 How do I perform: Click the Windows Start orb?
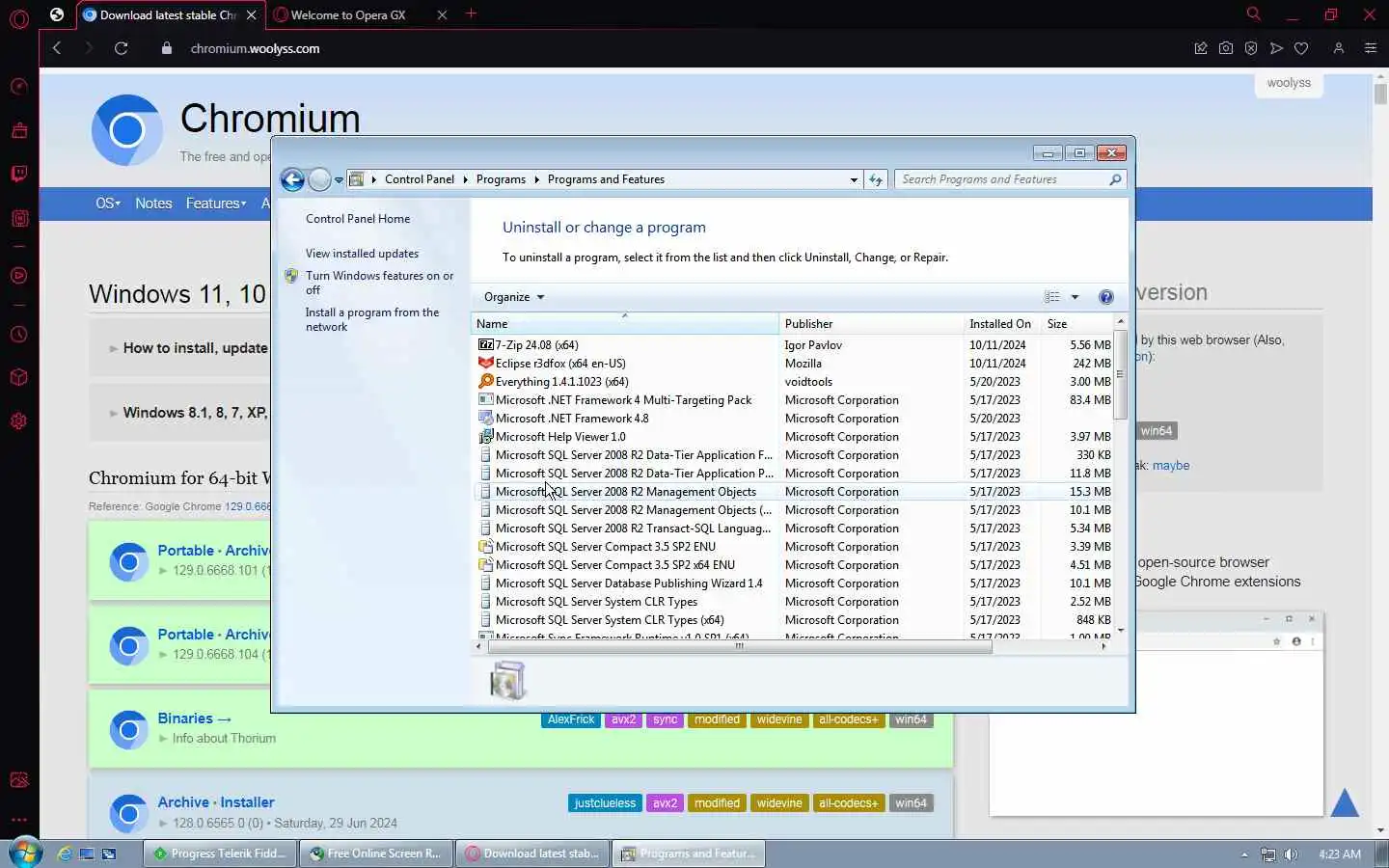click(24, 854)
